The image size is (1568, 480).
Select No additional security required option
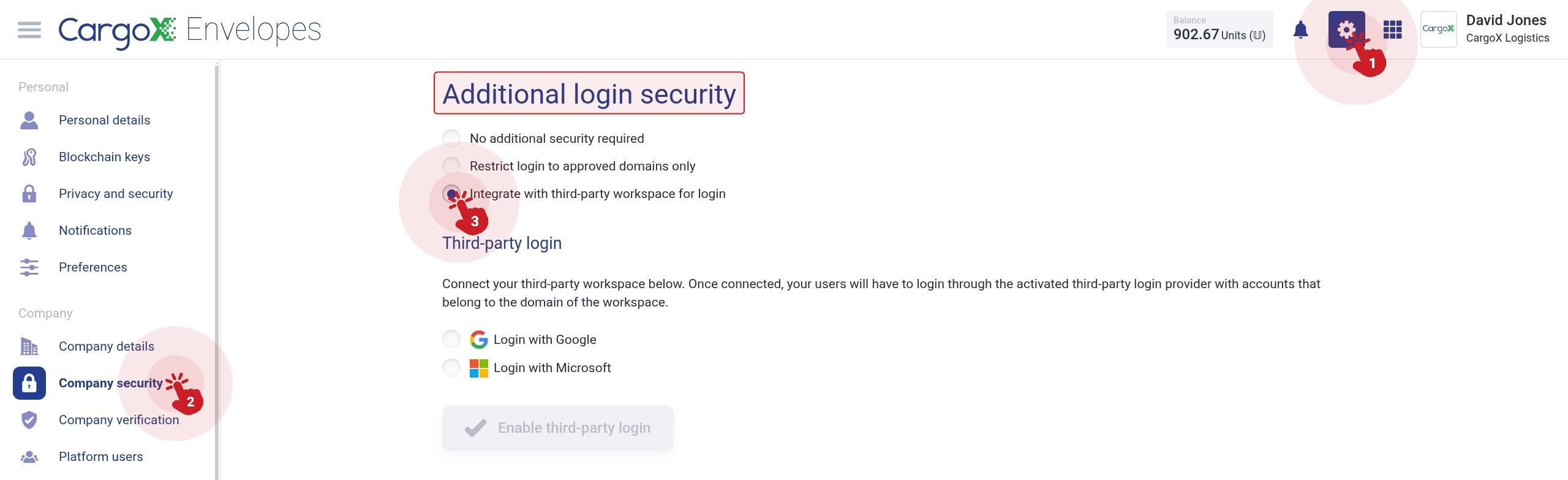click(x=451, y=139)
